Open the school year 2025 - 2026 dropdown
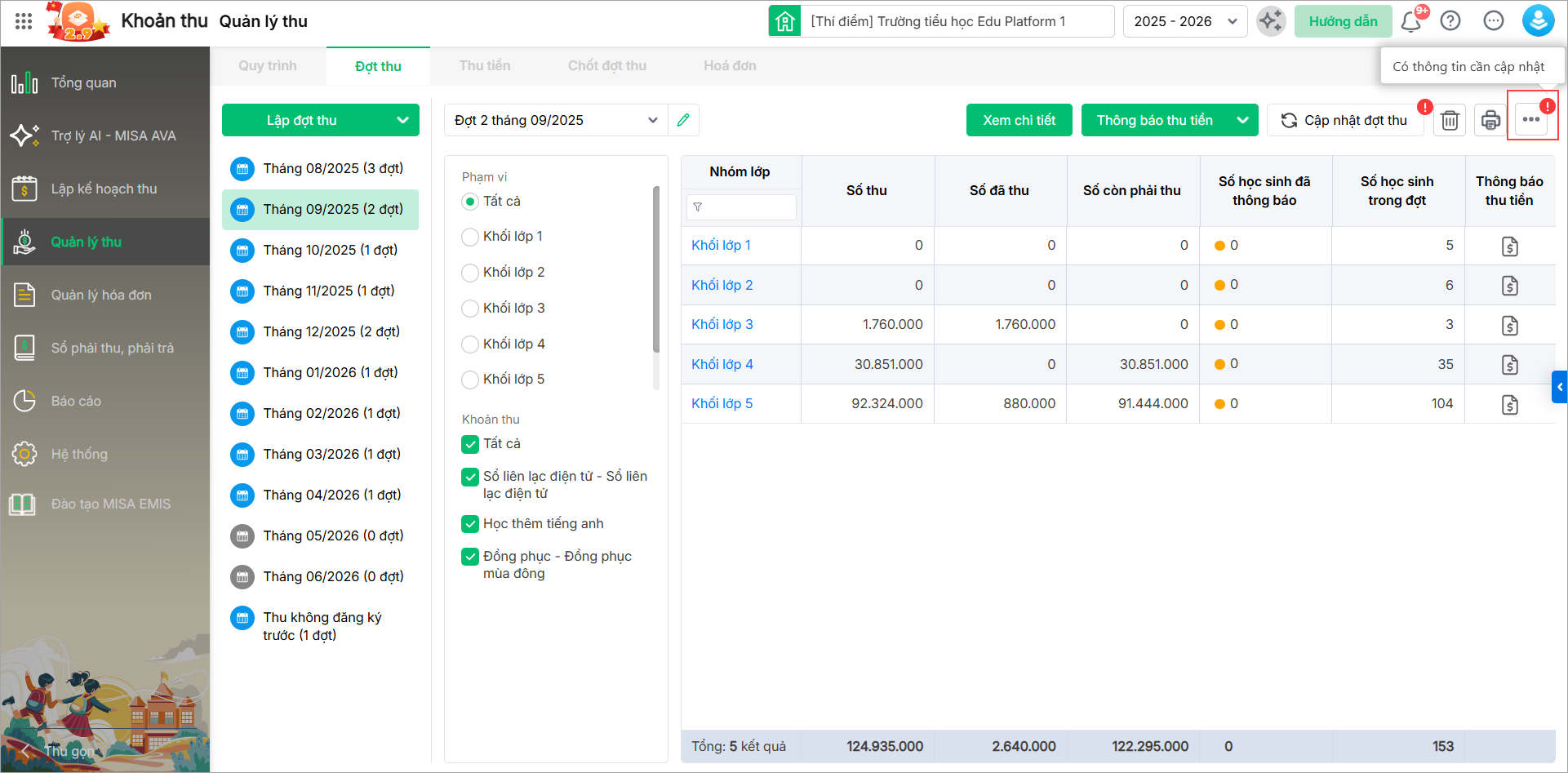This screenshot has height=773, width=1568. 1184,21
